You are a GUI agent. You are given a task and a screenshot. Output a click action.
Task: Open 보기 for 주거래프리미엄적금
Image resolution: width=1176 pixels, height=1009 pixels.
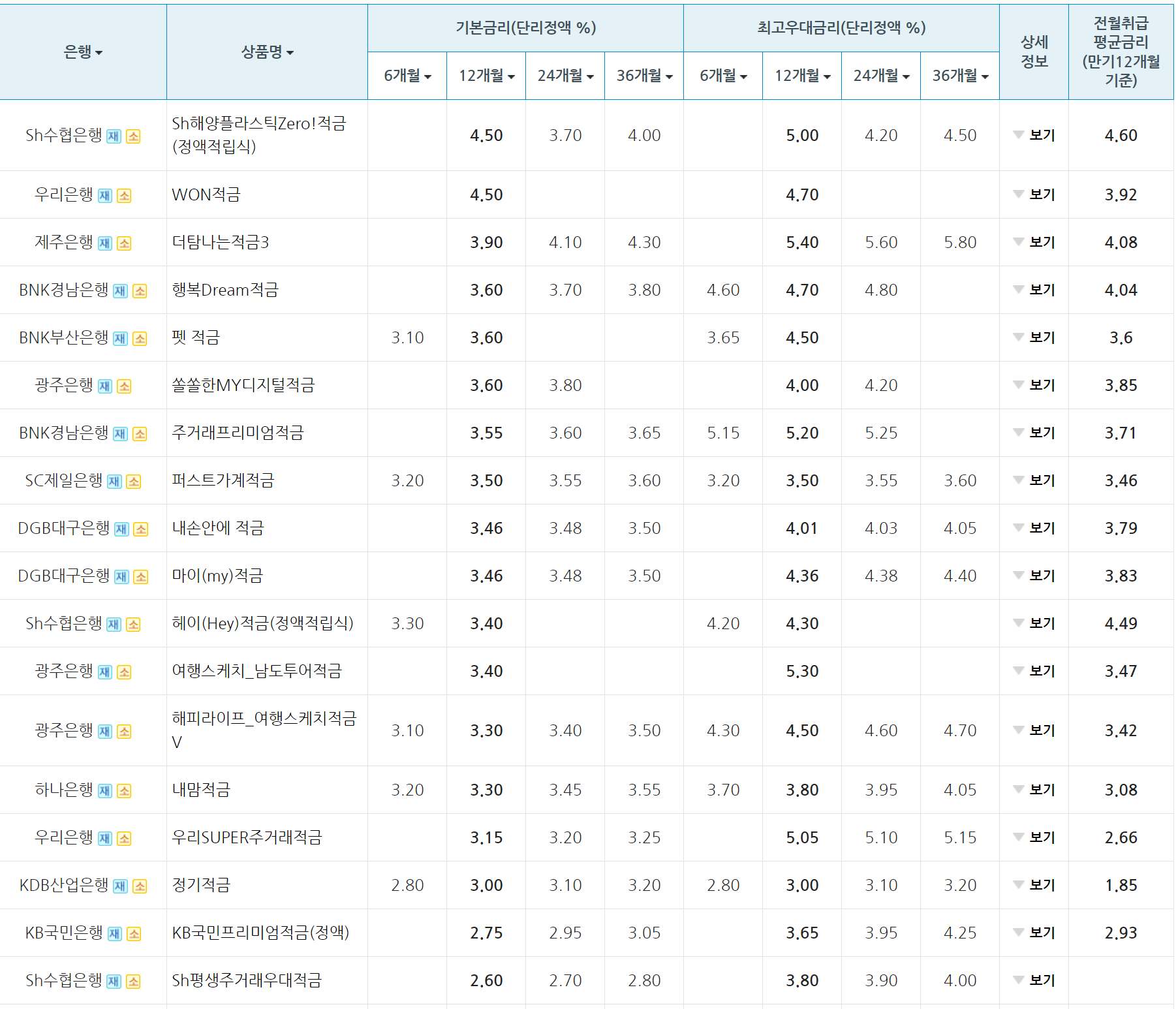point(1034,433)
